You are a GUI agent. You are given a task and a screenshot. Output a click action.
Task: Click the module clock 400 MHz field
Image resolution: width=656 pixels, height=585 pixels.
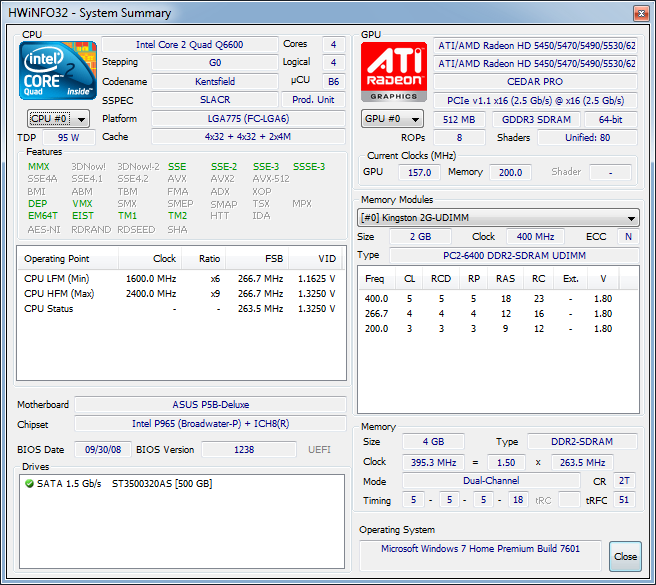(535, 236)
